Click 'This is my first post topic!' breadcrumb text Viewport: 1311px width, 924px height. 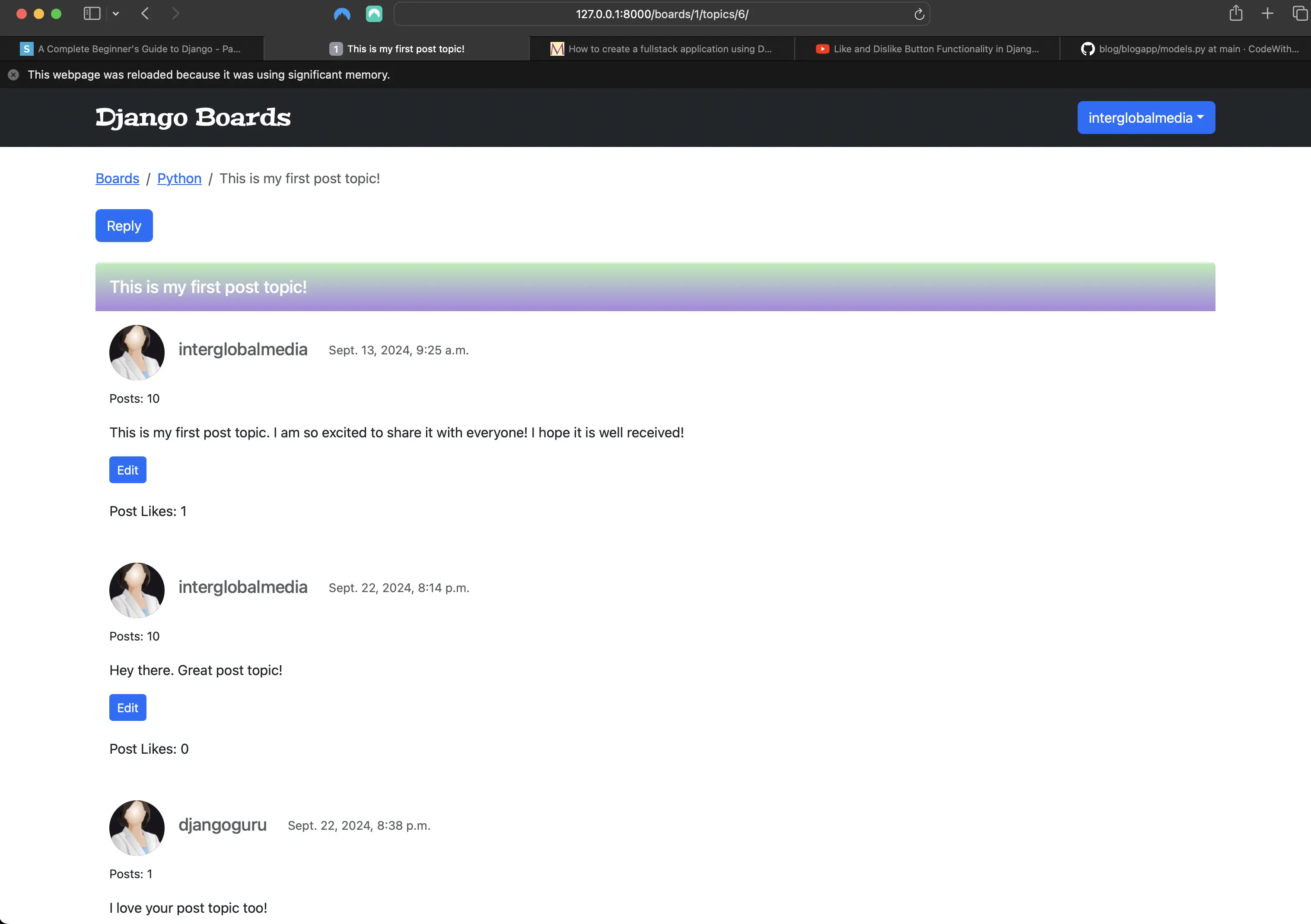(300, 179)
